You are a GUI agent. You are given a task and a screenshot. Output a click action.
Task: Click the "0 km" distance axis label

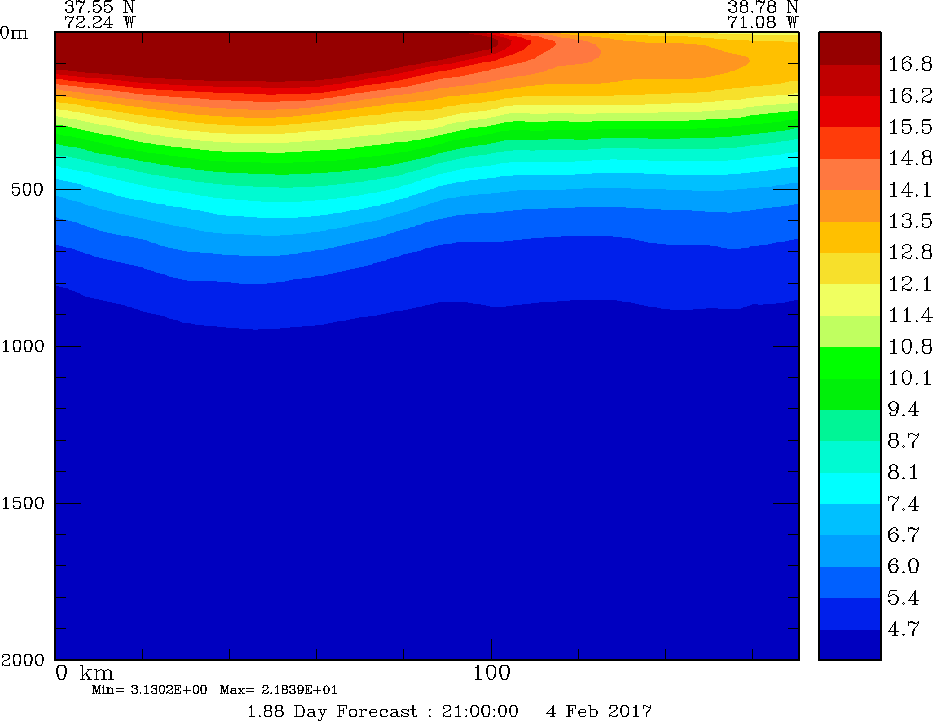(x=85, y=672)
